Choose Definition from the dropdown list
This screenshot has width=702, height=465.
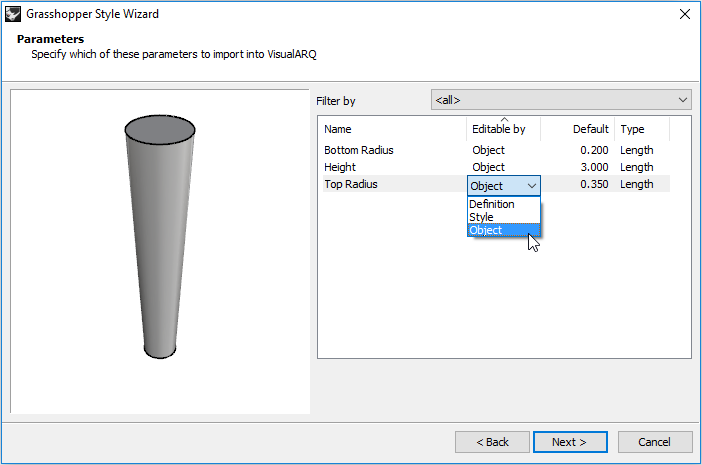[x=504, y=204]
